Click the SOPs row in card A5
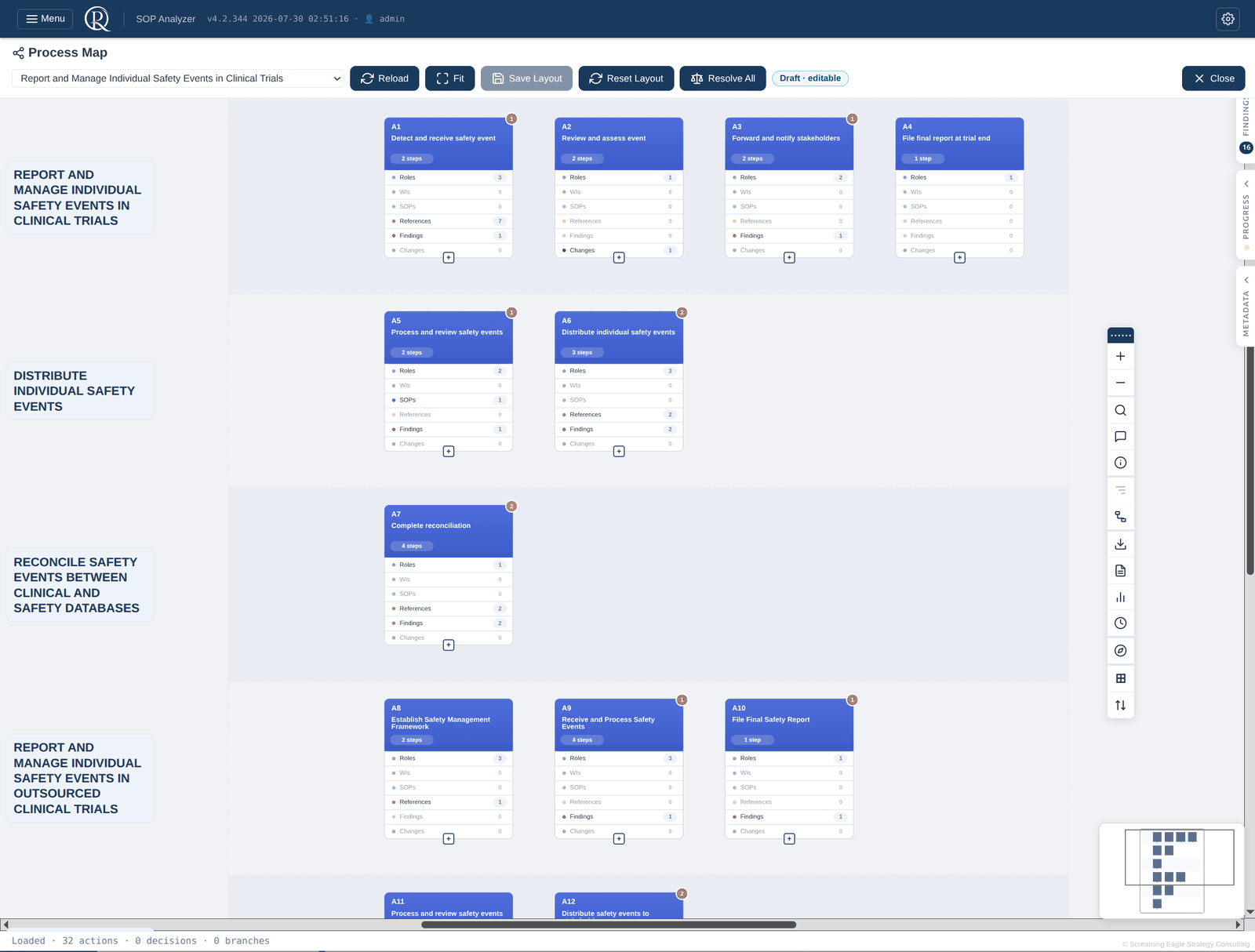Viewport: 1255px width, 952px height. (x=449, y=400)
